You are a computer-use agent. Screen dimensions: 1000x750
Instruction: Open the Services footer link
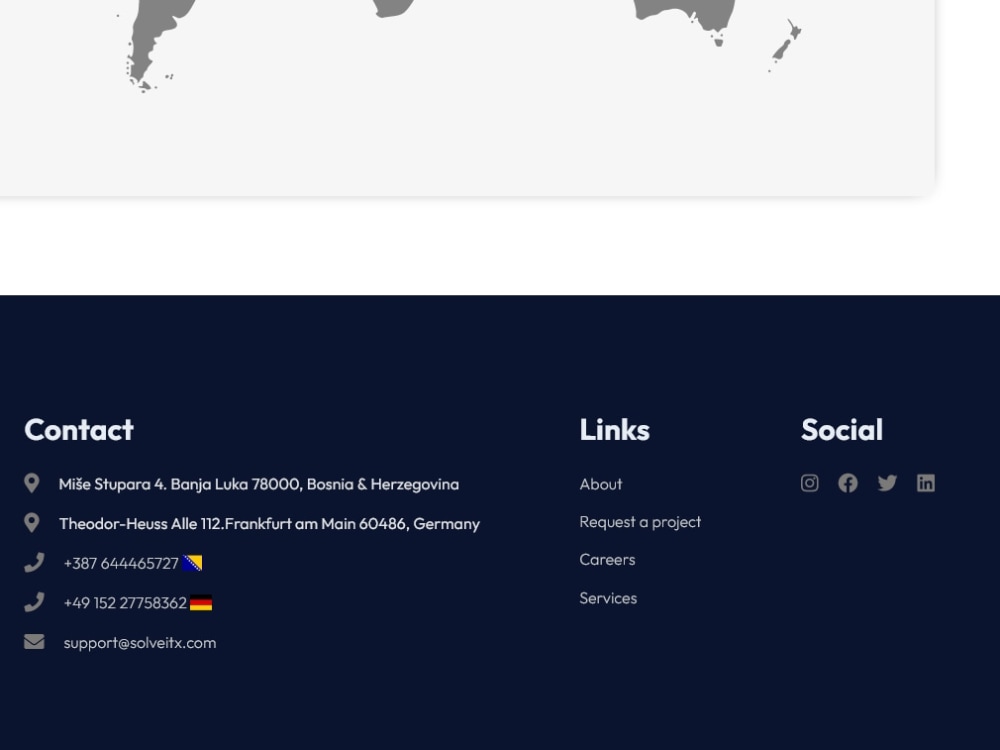608,598
